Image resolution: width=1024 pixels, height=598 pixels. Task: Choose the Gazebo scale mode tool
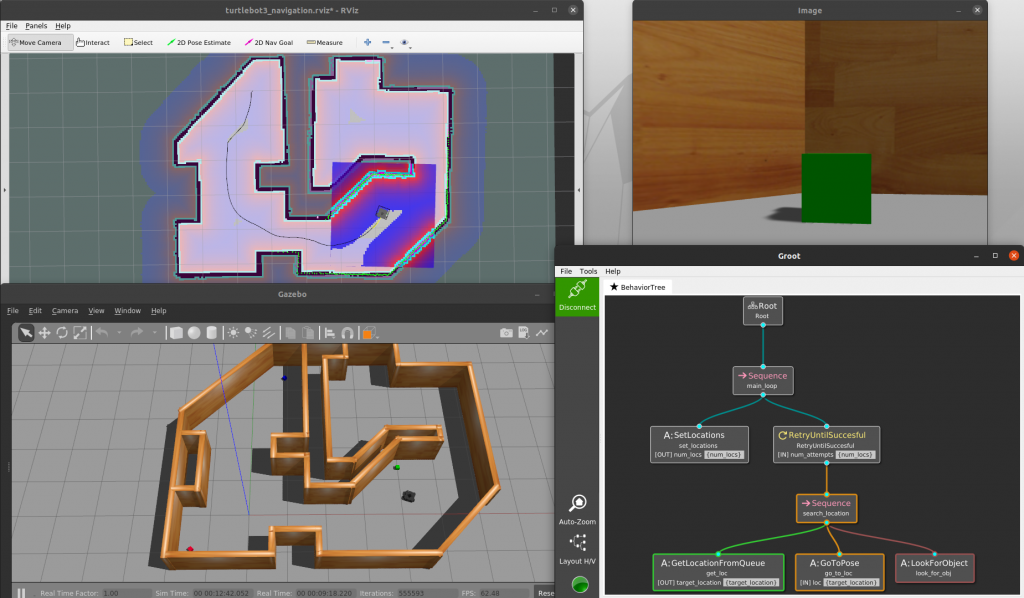coord(80,333)
